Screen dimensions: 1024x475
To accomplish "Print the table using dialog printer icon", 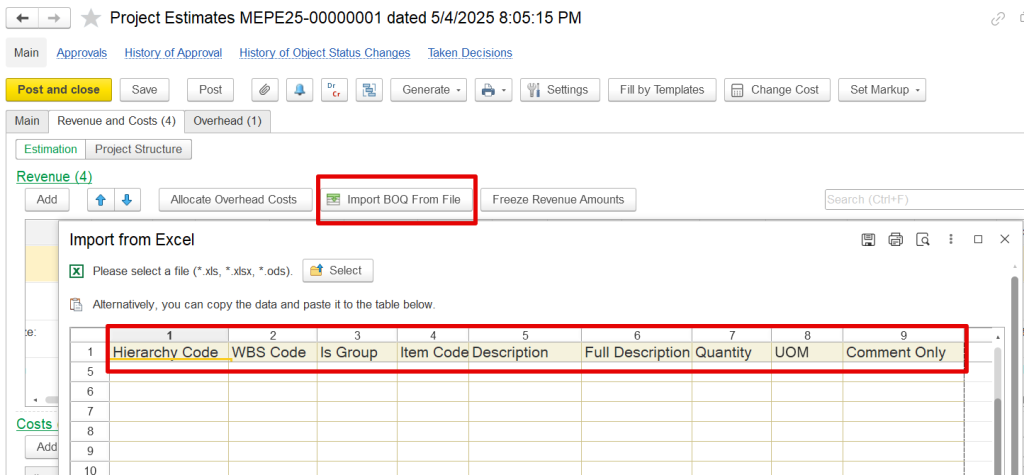I will click(x=895, y=240).
